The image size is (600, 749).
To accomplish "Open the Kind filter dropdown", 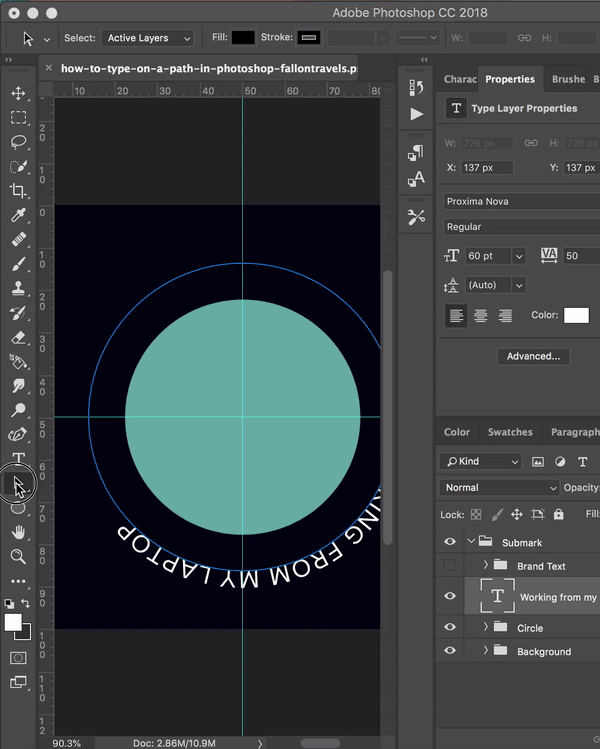I will click(480, 461).
